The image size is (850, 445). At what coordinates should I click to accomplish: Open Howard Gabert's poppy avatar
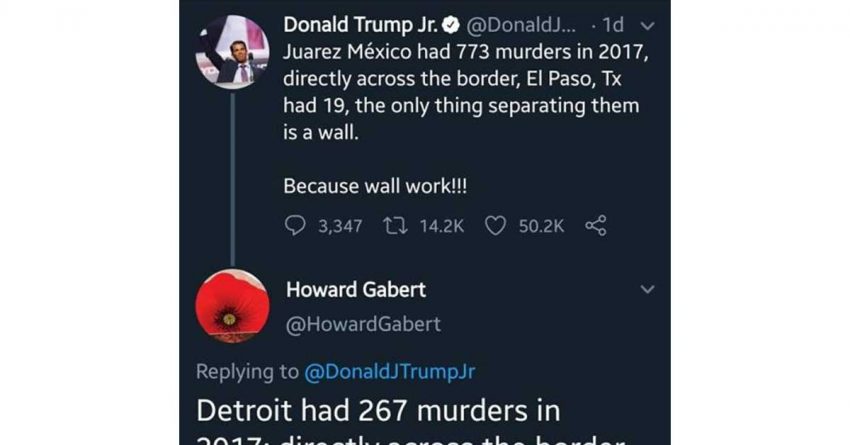[x=232, y=306]
